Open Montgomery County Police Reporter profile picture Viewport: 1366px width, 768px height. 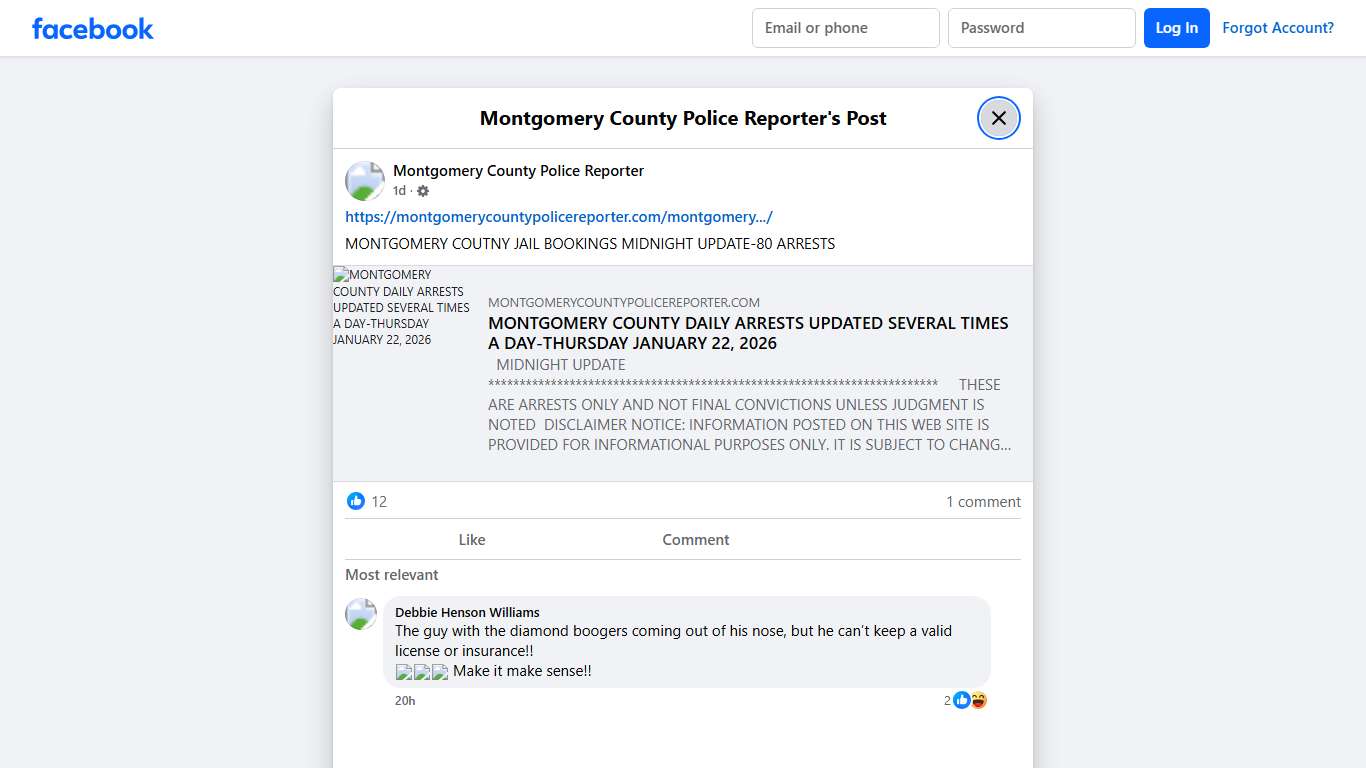tap(364, 180)
